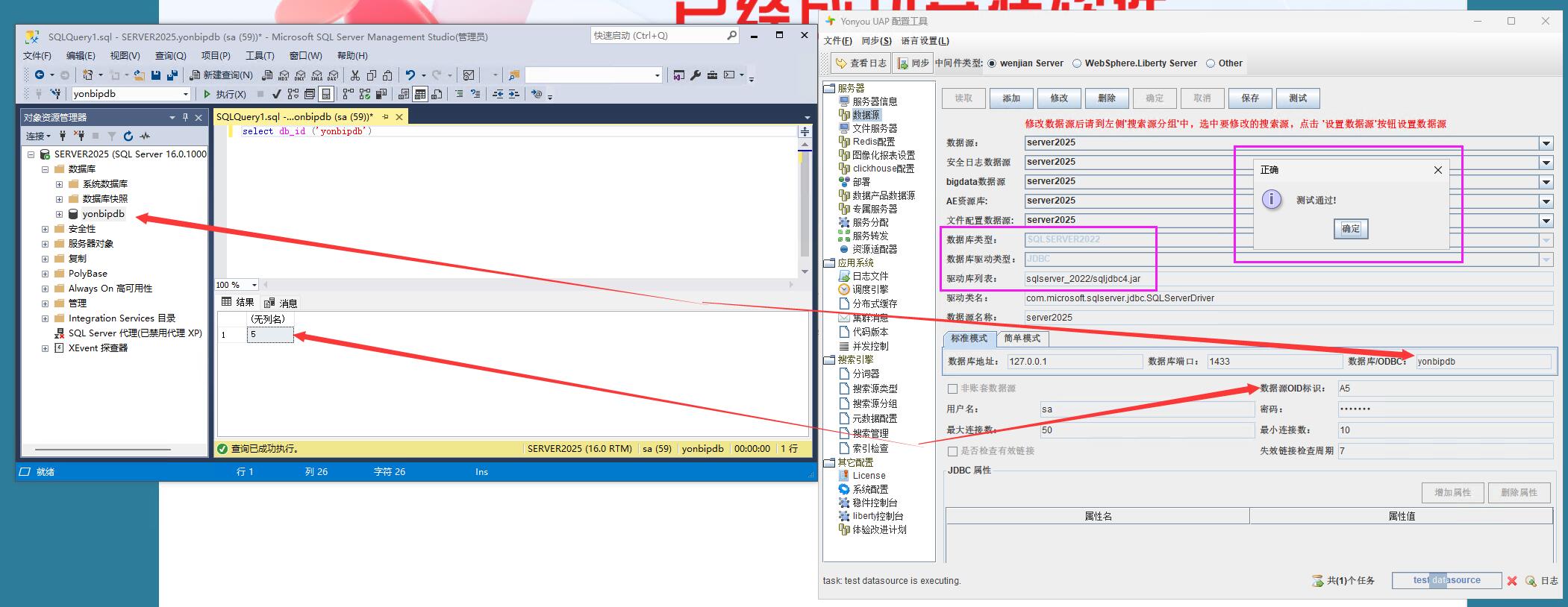This screenshot has height=607, width=1568.
Task: Open the 文件(F) menu in SSMS
Action: coord(37,55)
